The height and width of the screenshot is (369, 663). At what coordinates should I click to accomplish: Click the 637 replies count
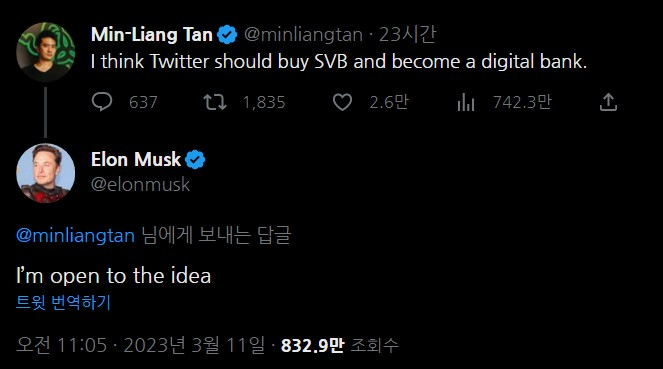143,102
